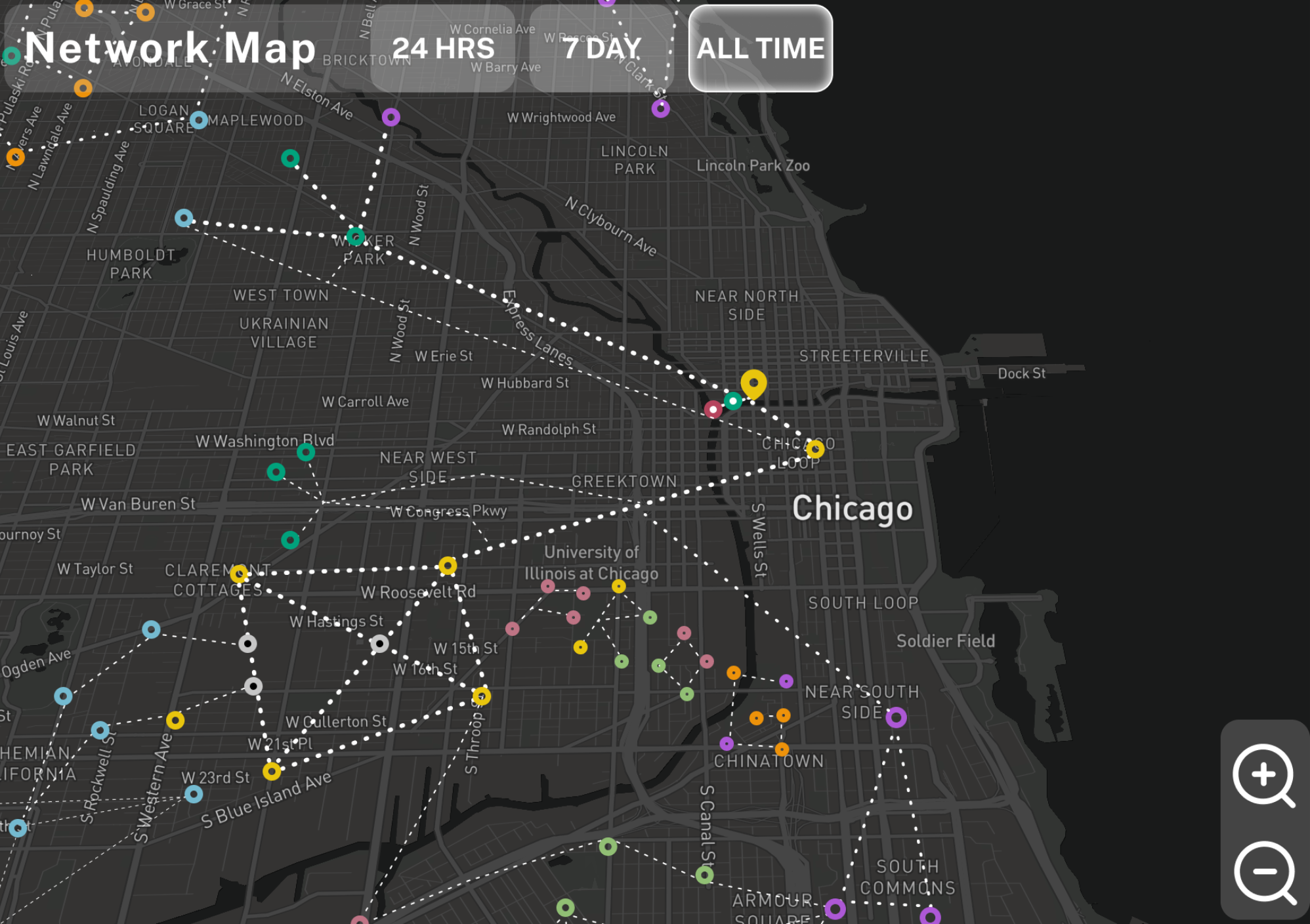Select the yellow node at Claremont Cottages
This screenshot has width=1310, height=924.
tap(239, 574)
